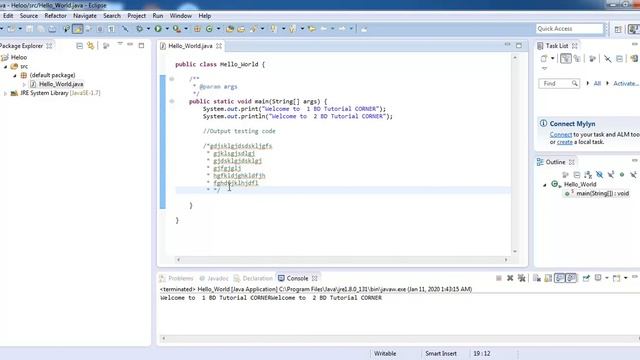Screen dimensions: 640x360
Task: Toggle Show Console on standard error change
Action: (571, 278)
